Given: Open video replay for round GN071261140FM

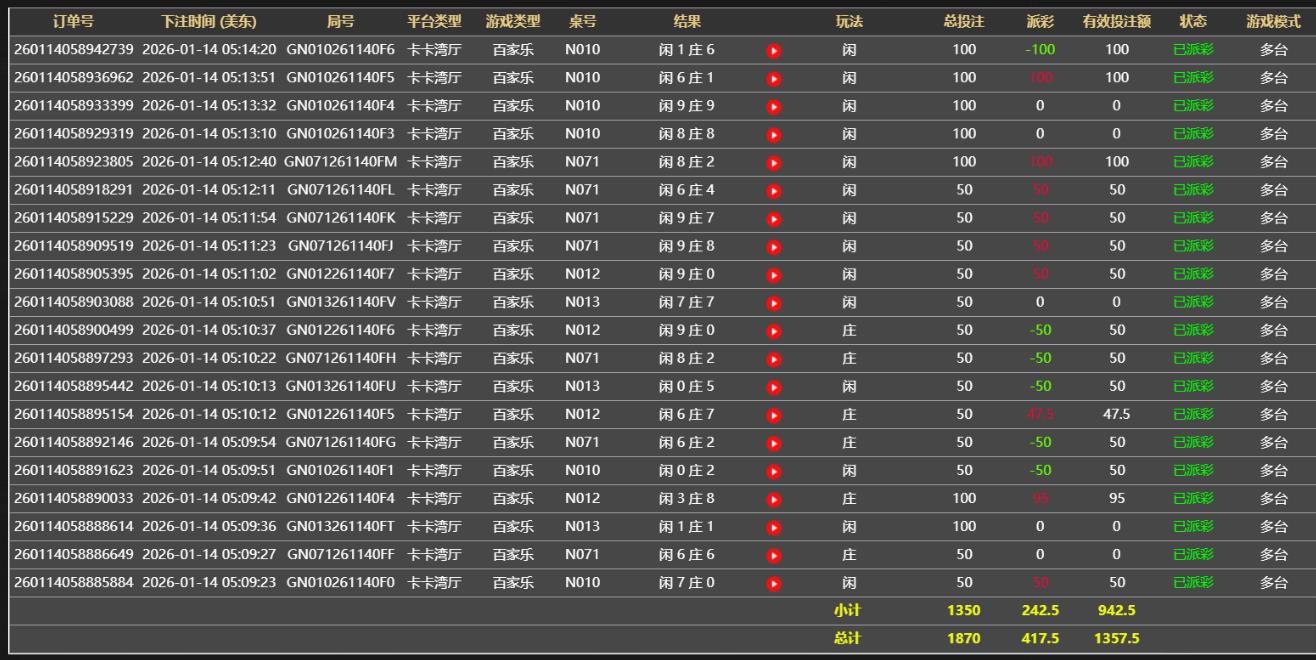Looking at the screenshot, I should pyautogui.click(x=773, y=162).
